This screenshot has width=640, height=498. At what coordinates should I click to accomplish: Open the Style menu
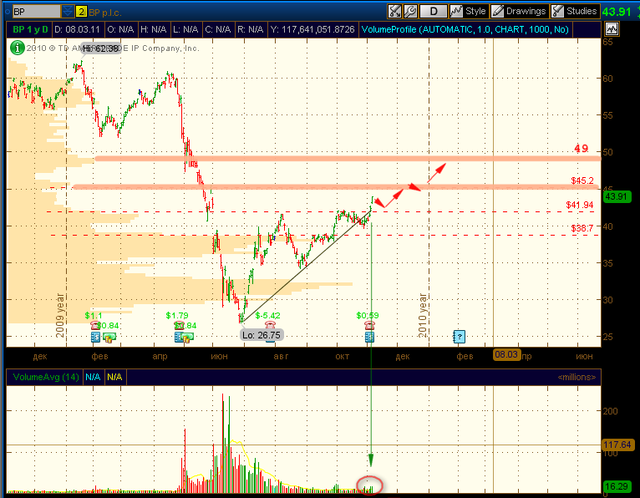coord(469,11)
